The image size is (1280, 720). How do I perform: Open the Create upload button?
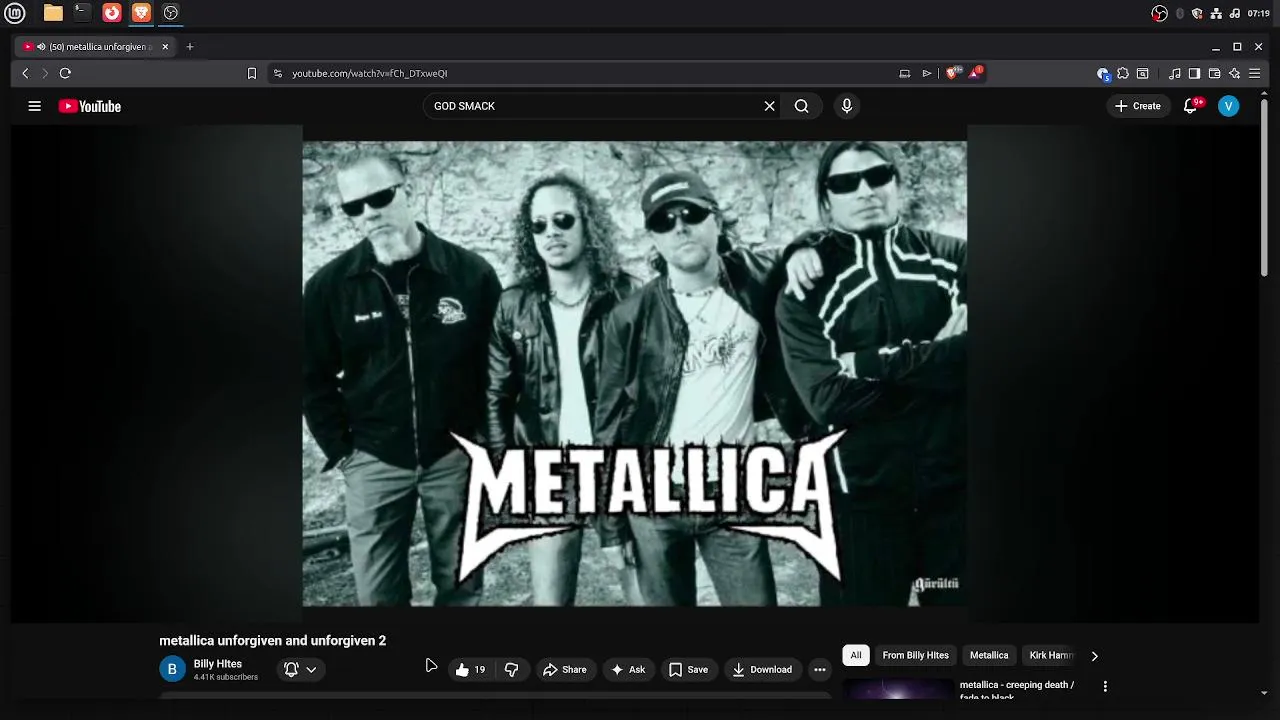(1138, 106)
